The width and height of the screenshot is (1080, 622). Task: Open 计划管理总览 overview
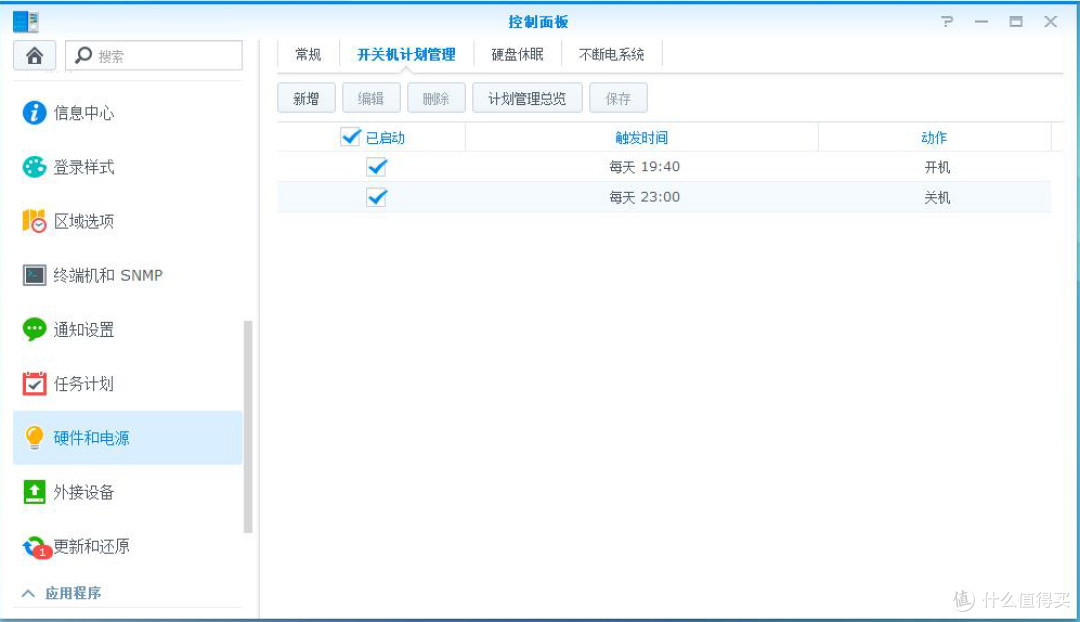click(x=528, y=99)
